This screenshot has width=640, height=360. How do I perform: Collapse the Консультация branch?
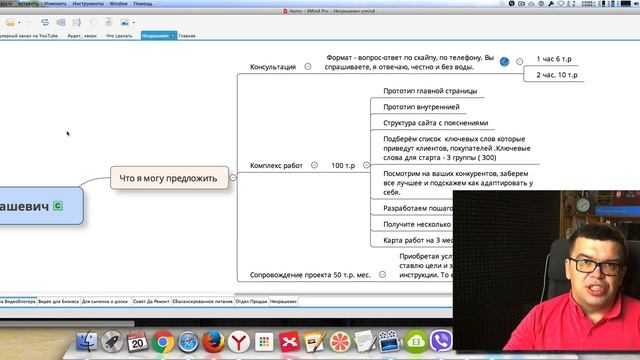[x=308, y=67]
